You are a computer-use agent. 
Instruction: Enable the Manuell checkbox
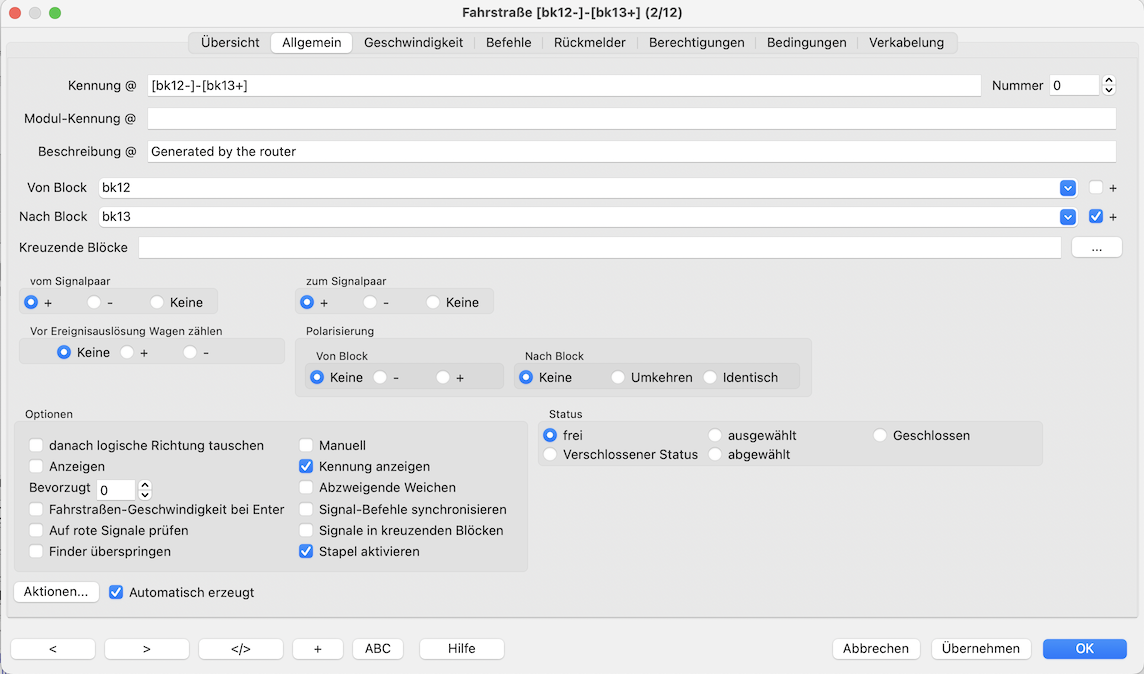click(x=307, y=446)
